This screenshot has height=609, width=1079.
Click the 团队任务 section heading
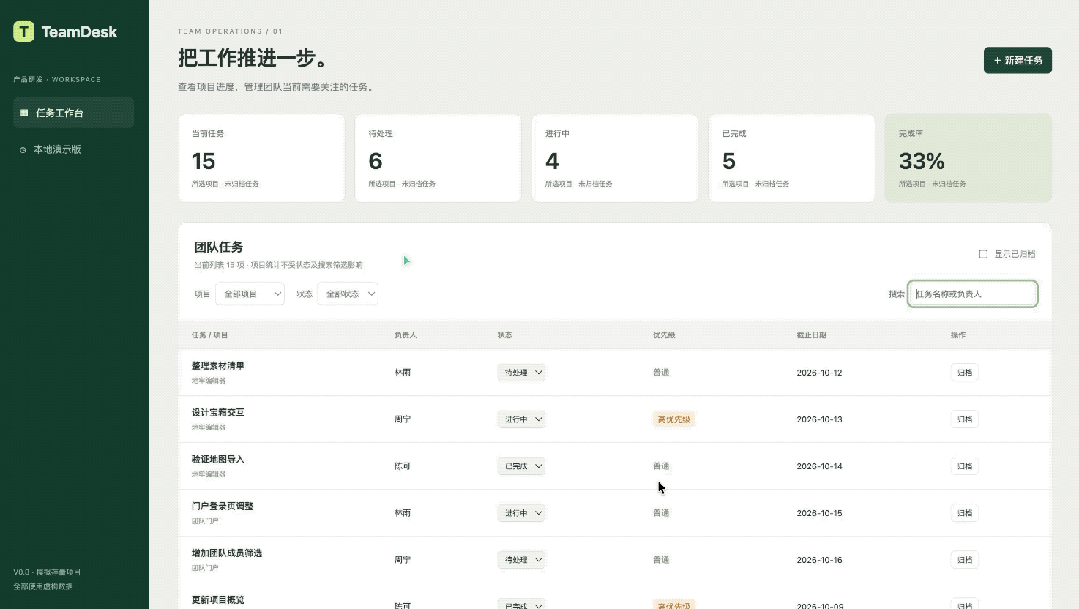pyautogui.click(x=219, y=247)
